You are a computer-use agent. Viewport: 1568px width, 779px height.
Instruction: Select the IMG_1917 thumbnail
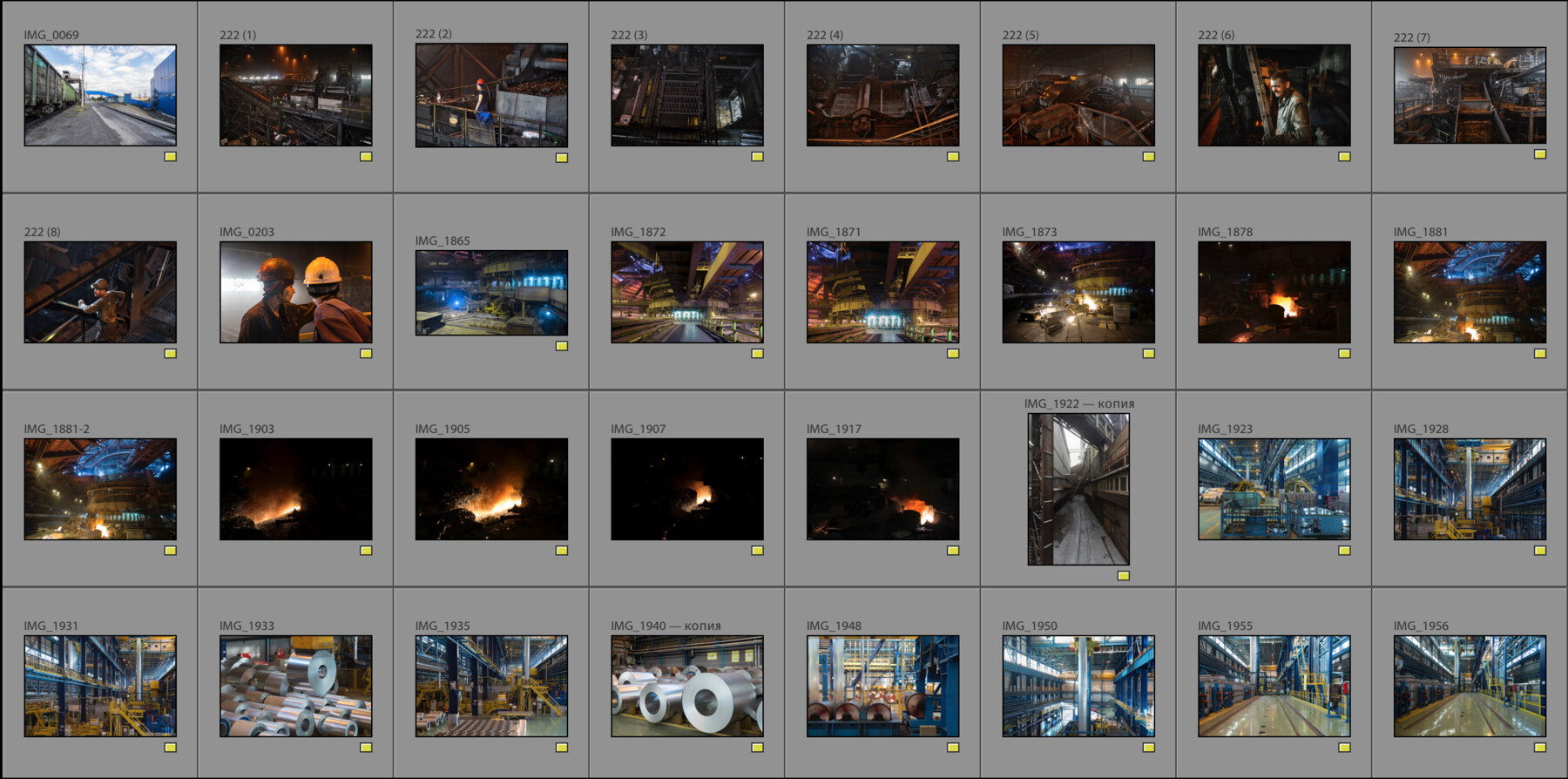882,489
